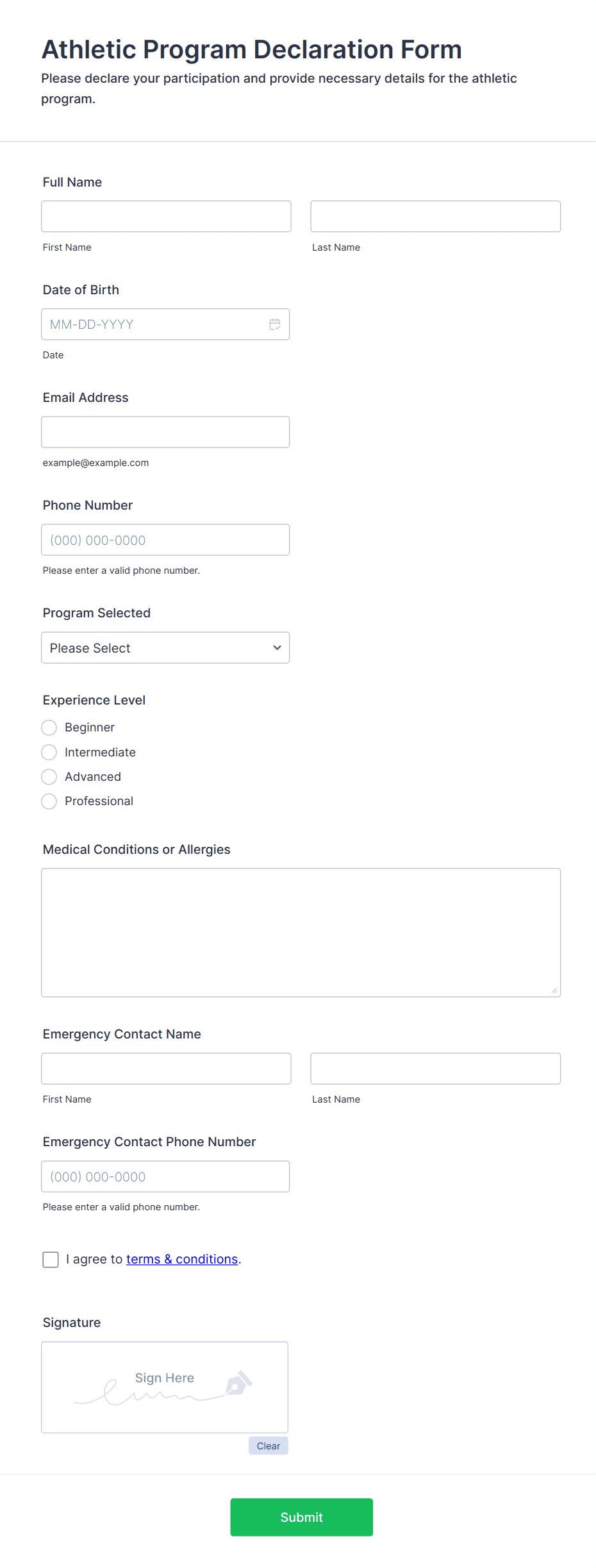Check the agree to terms checkbox
Viewport: 596px width, 1568px height.
point(51,1260)
